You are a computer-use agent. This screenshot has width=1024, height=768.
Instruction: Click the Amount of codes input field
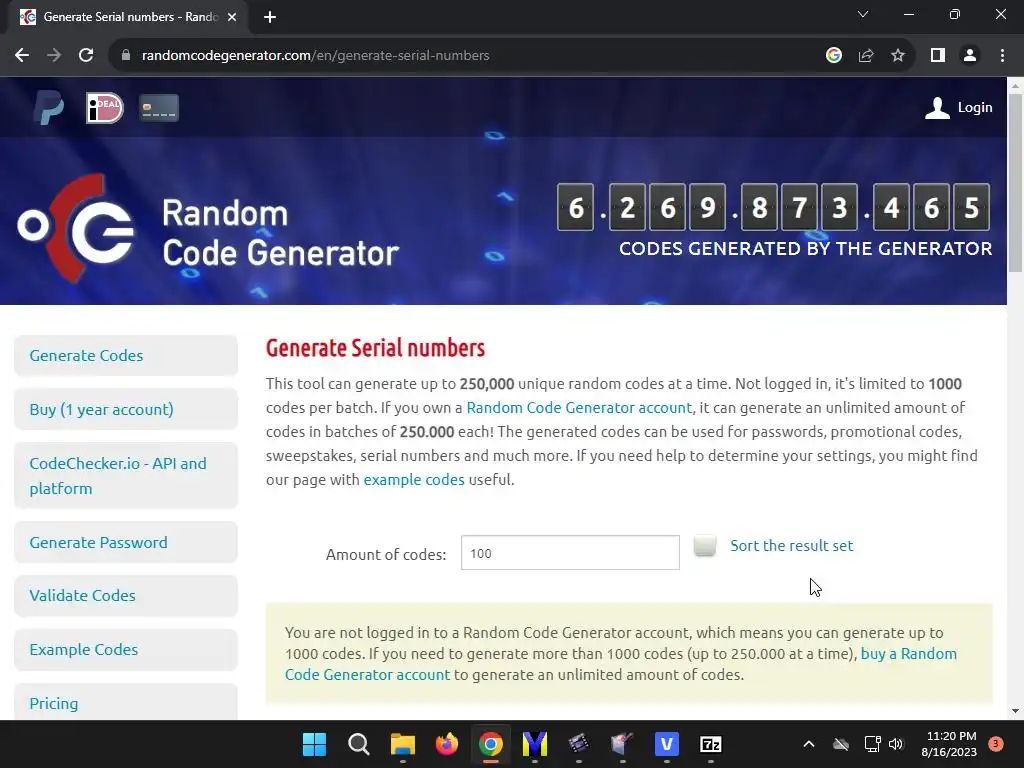click(x=570, y=552)
